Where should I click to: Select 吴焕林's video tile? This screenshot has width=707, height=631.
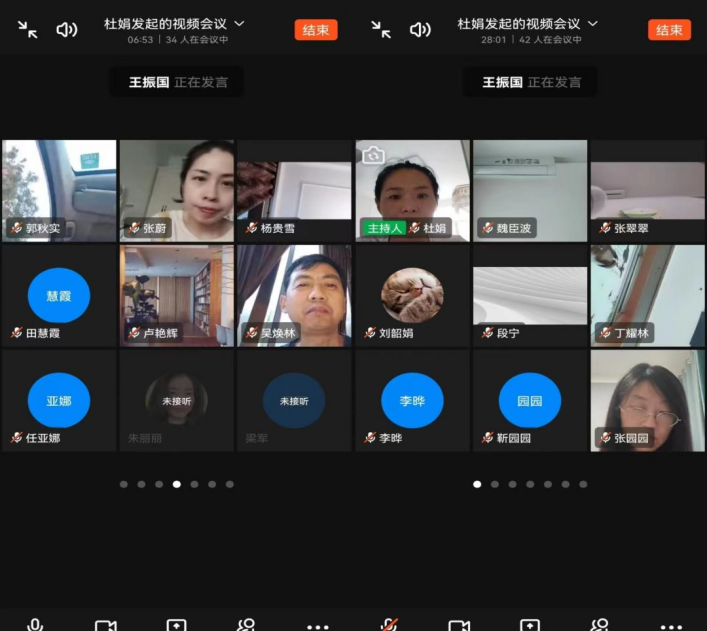click(x=294, y=296)
